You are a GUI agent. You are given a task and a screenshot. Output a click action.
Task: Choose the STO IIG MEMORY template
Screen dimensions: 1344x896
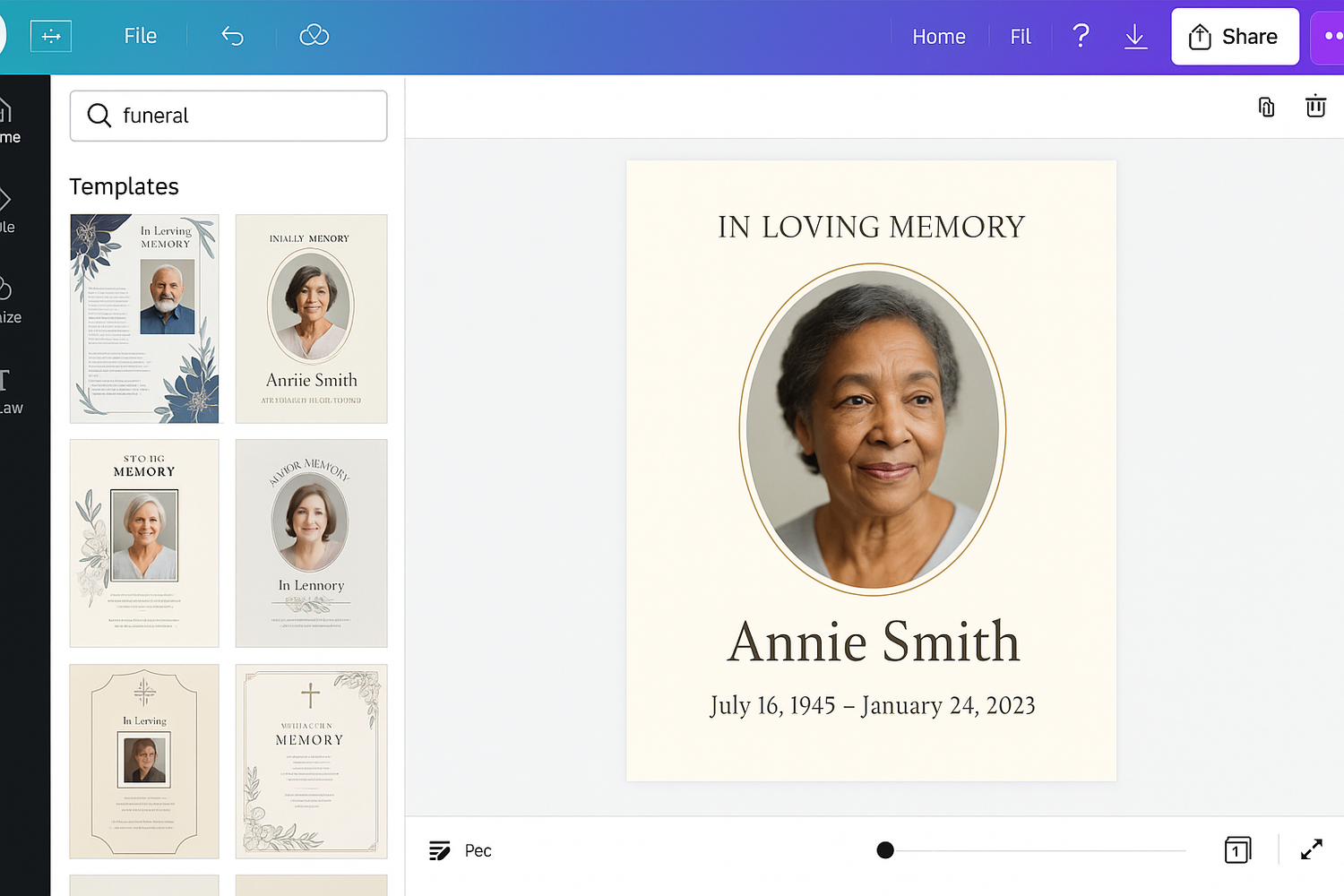coord(144,543)
